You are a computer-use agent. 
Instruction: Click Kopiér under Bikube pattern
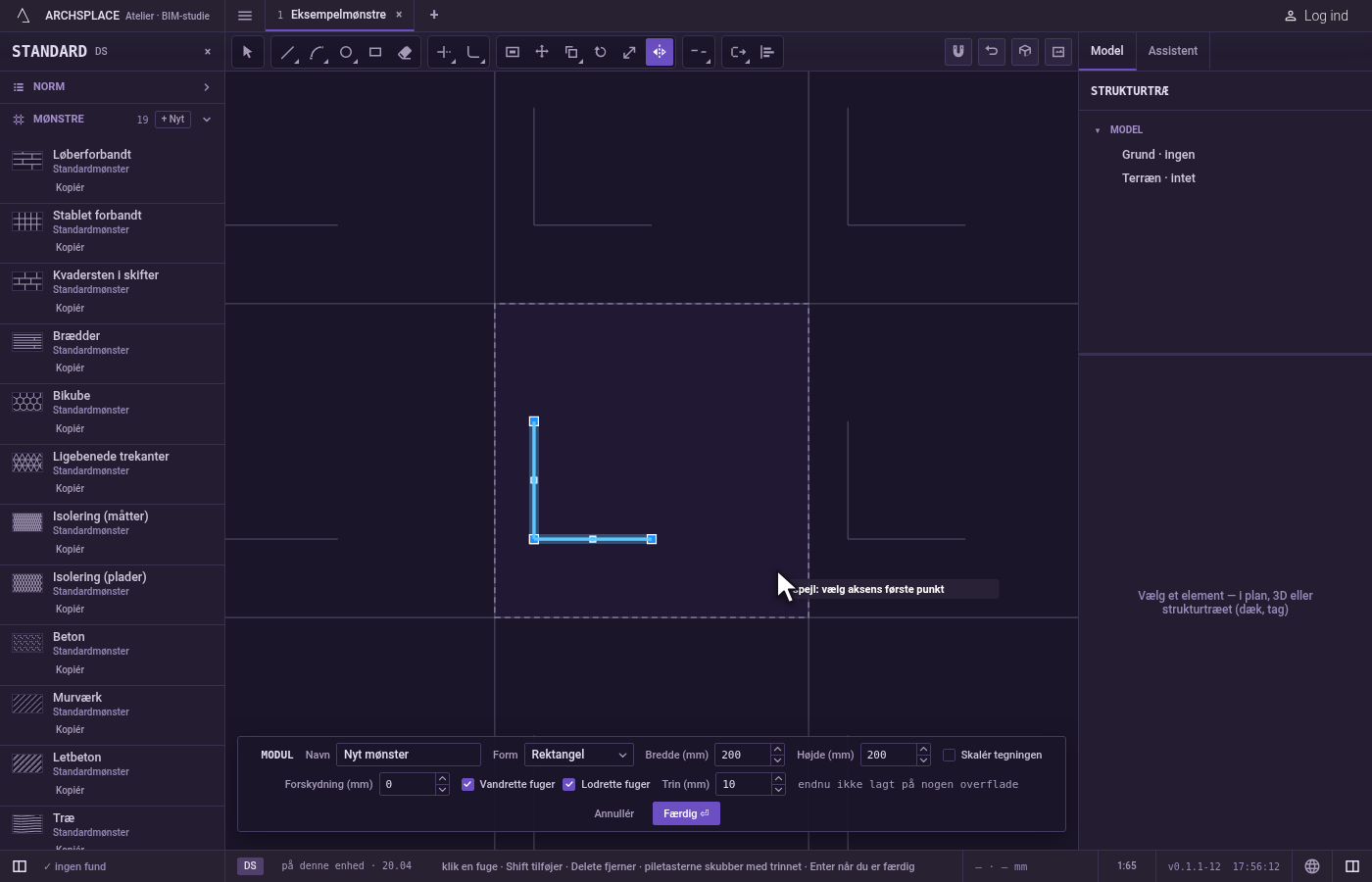coord(70,428)
